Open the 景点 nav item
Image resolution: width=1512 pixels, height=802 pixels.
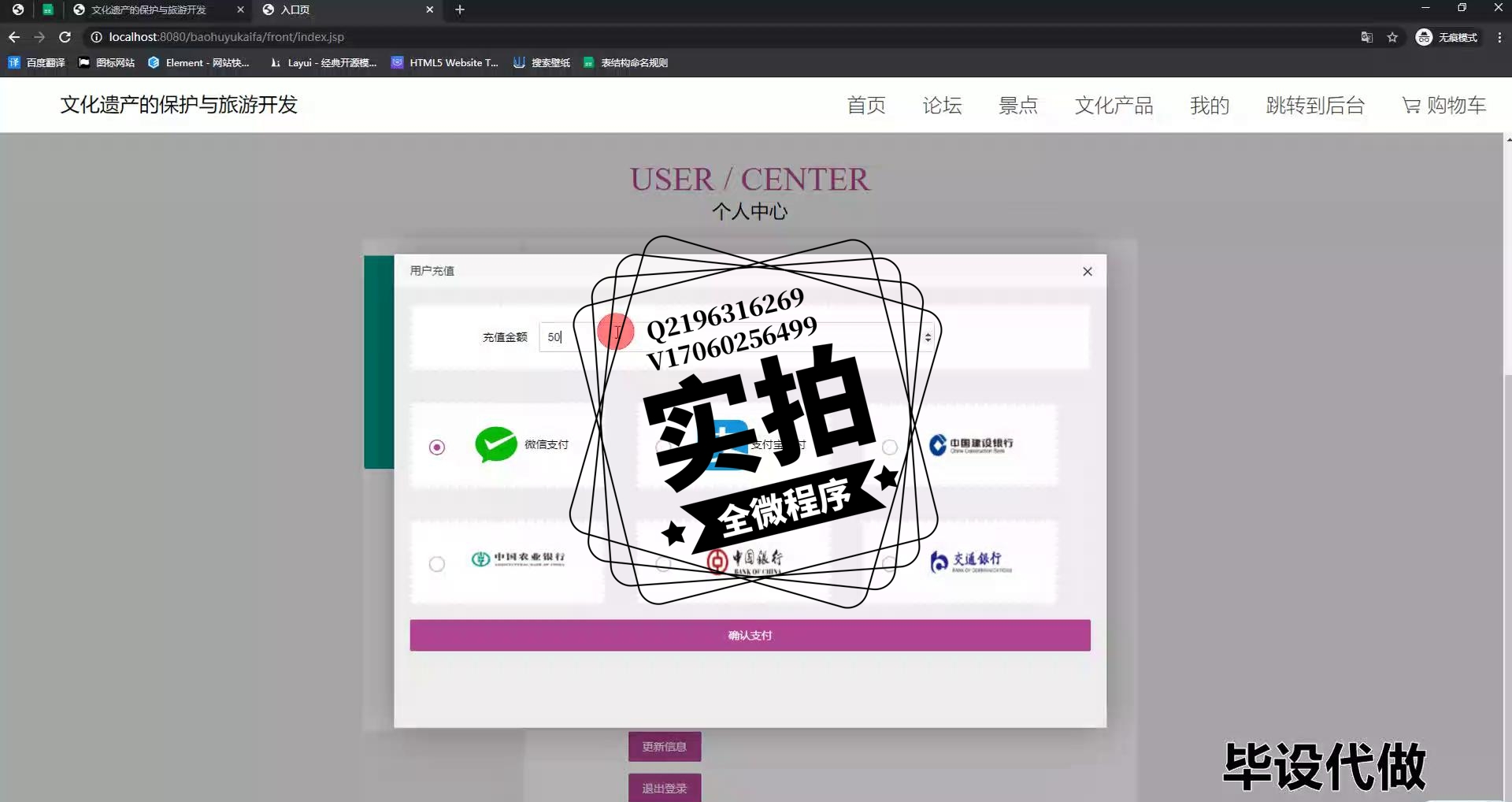pyautogui.click(x=1017, y=105)
